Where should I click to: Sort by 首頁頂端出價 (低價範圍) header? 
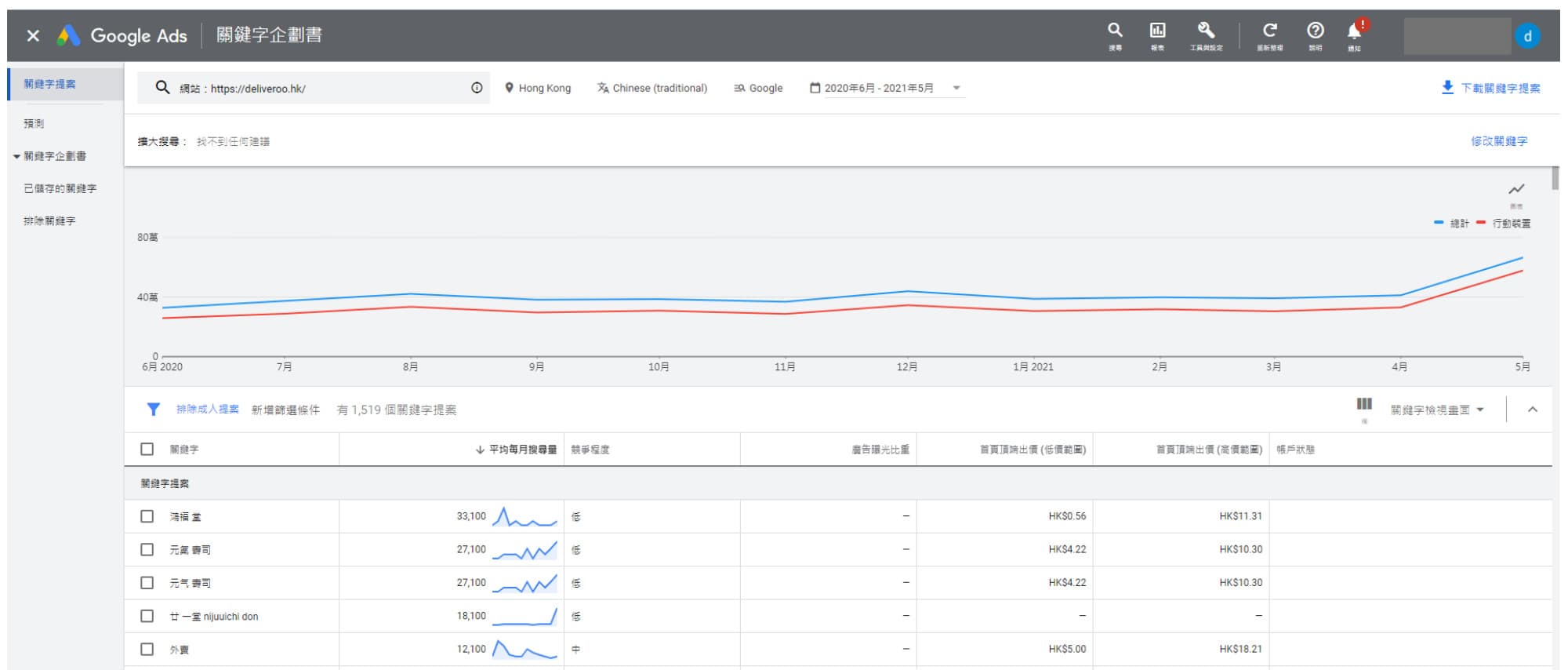pyautogui.click(x=1033, y=450)
